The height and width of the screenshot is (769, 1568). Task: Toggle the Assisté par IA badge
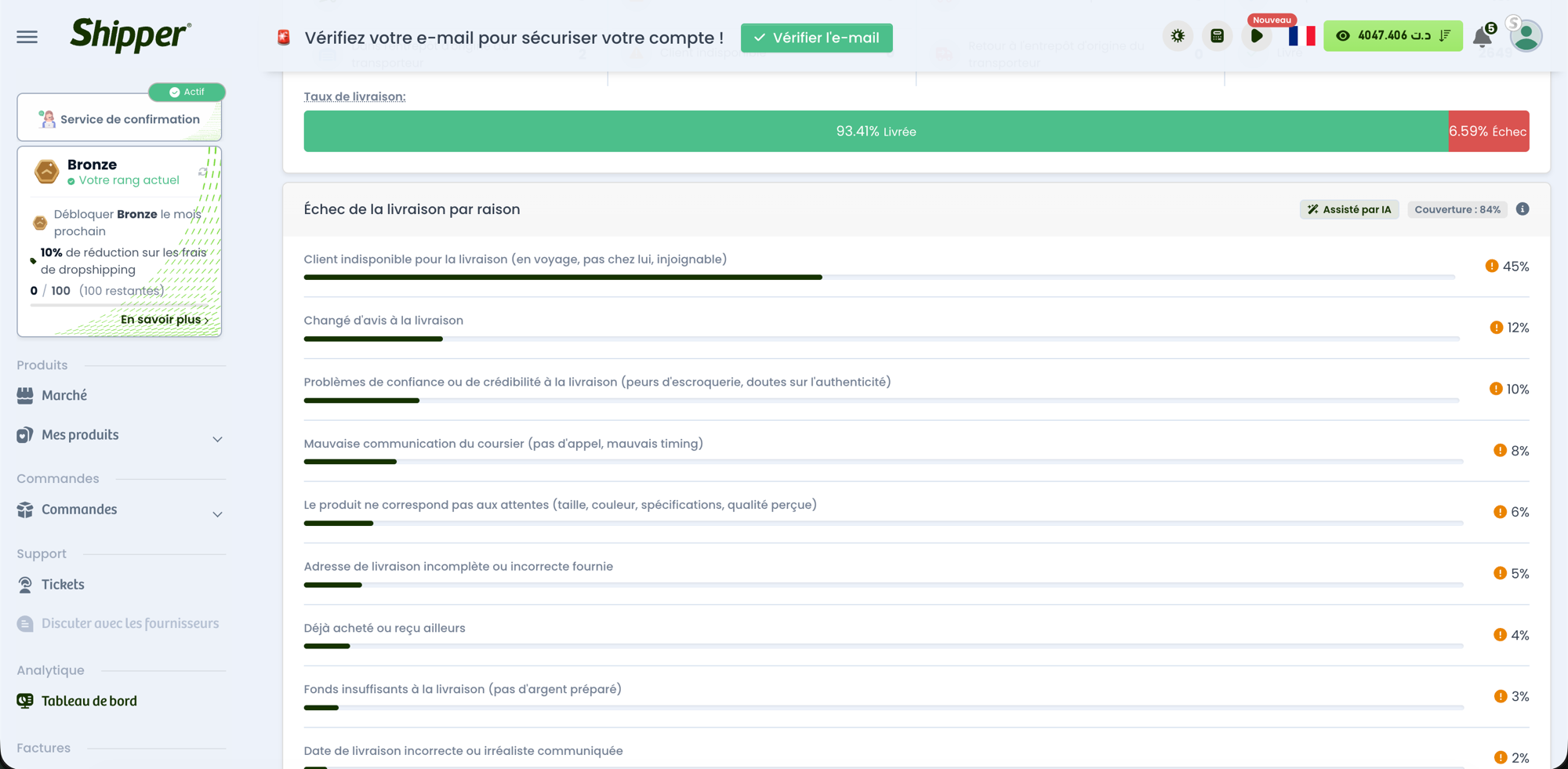pos(1348,209)
